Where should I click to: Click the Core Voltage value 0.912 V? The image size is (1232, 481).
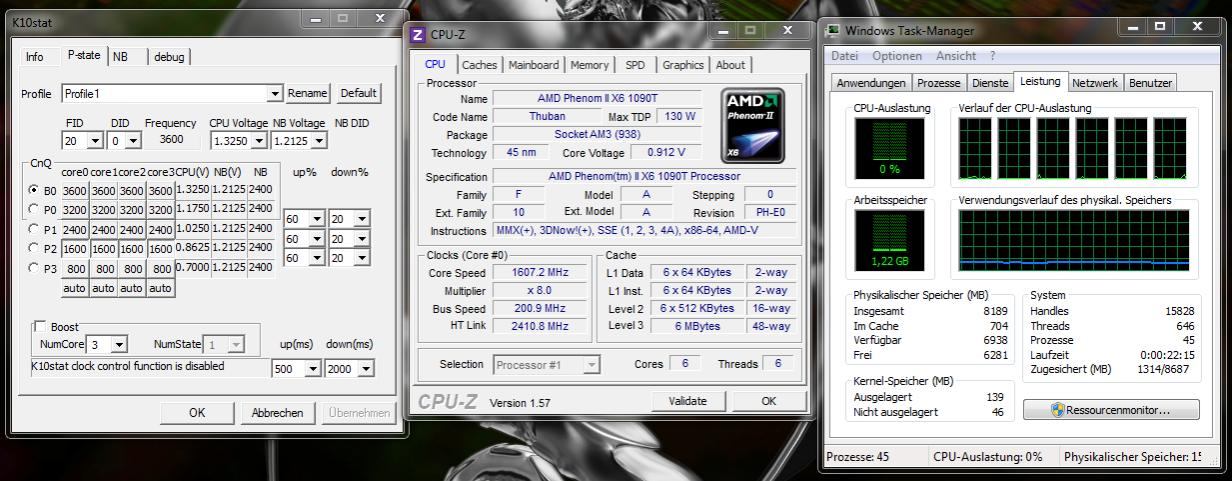pyautogui.click(x=666, y=152)
